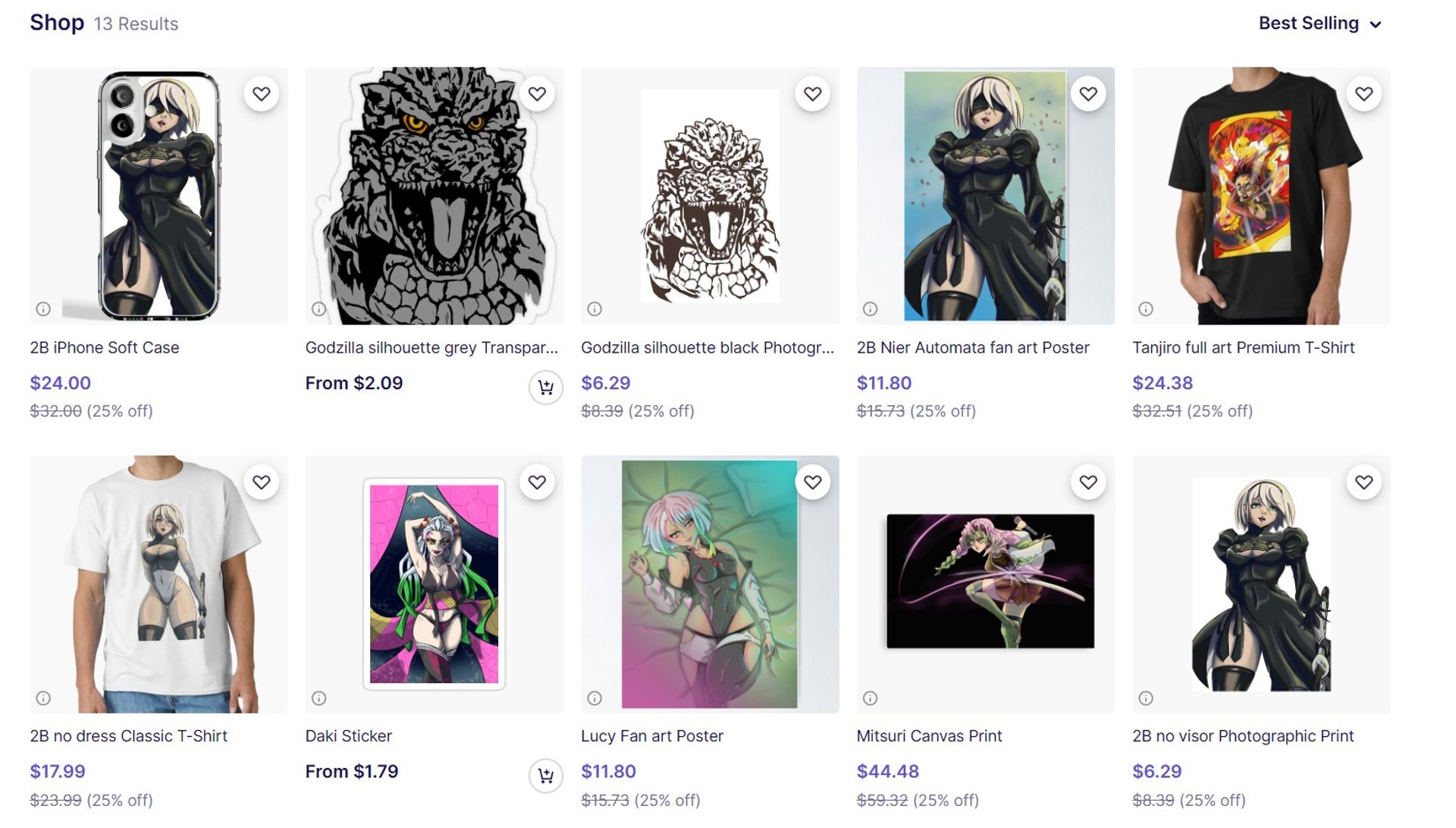
Task: Open the Best Selling sort dropdown
Action: [x=1308, y=24]
